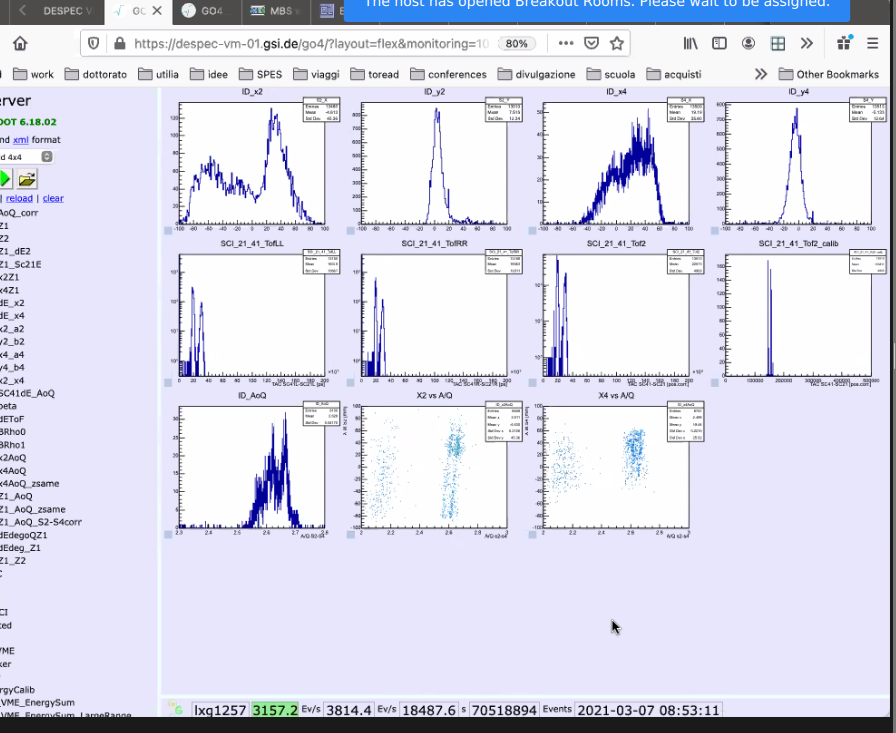Click the tracking protection shield icon
The height and width of the screenshot is (733, 896).
coord(95,44)
